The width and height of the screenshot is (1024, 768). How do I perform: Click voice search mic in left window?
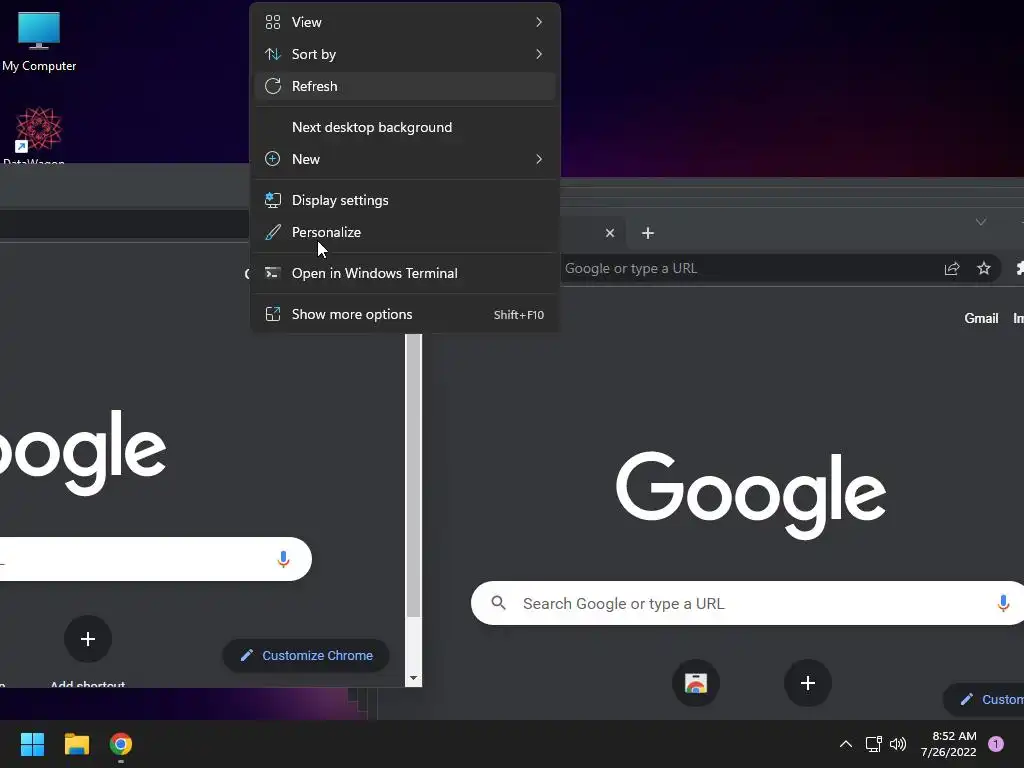283,559
